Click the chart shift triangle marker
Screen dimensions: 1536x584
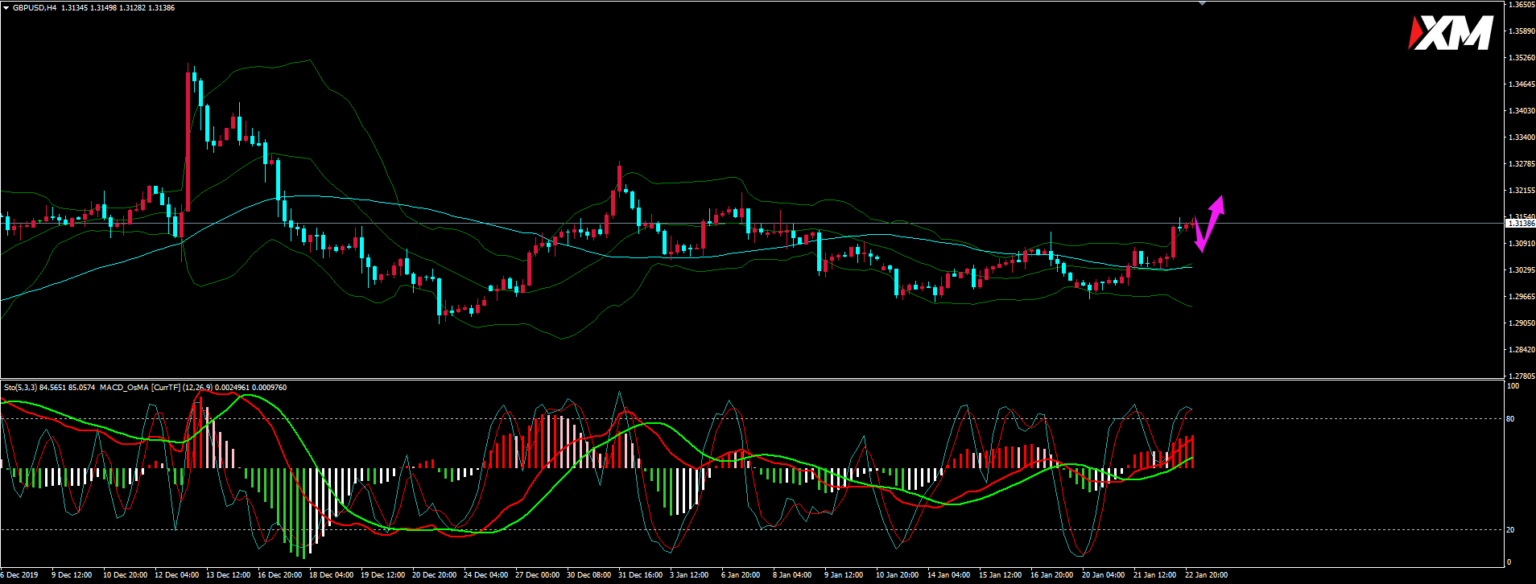tap(1202, 4)
